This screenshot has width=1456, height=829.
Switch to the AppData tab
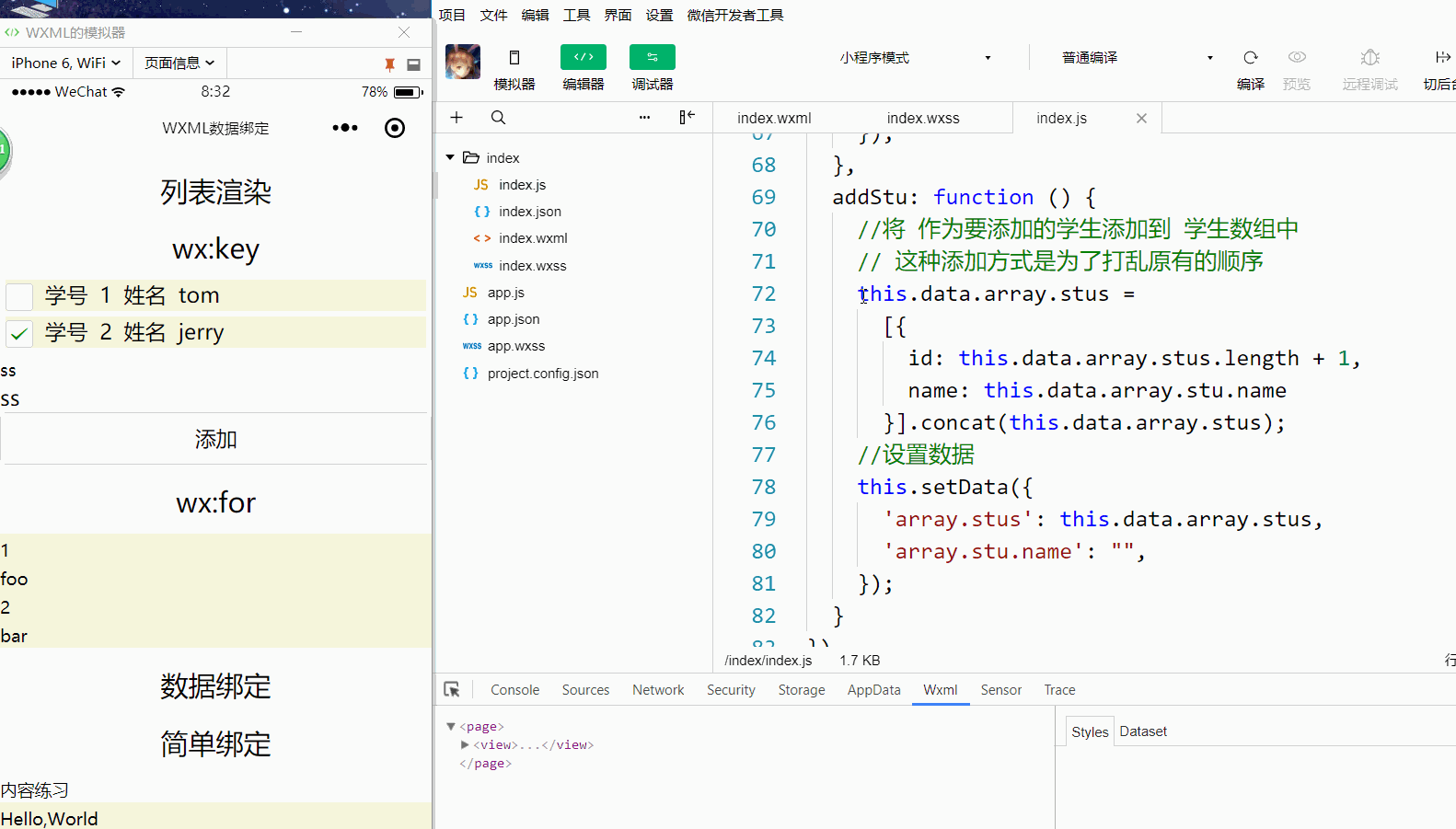(873, 689)
